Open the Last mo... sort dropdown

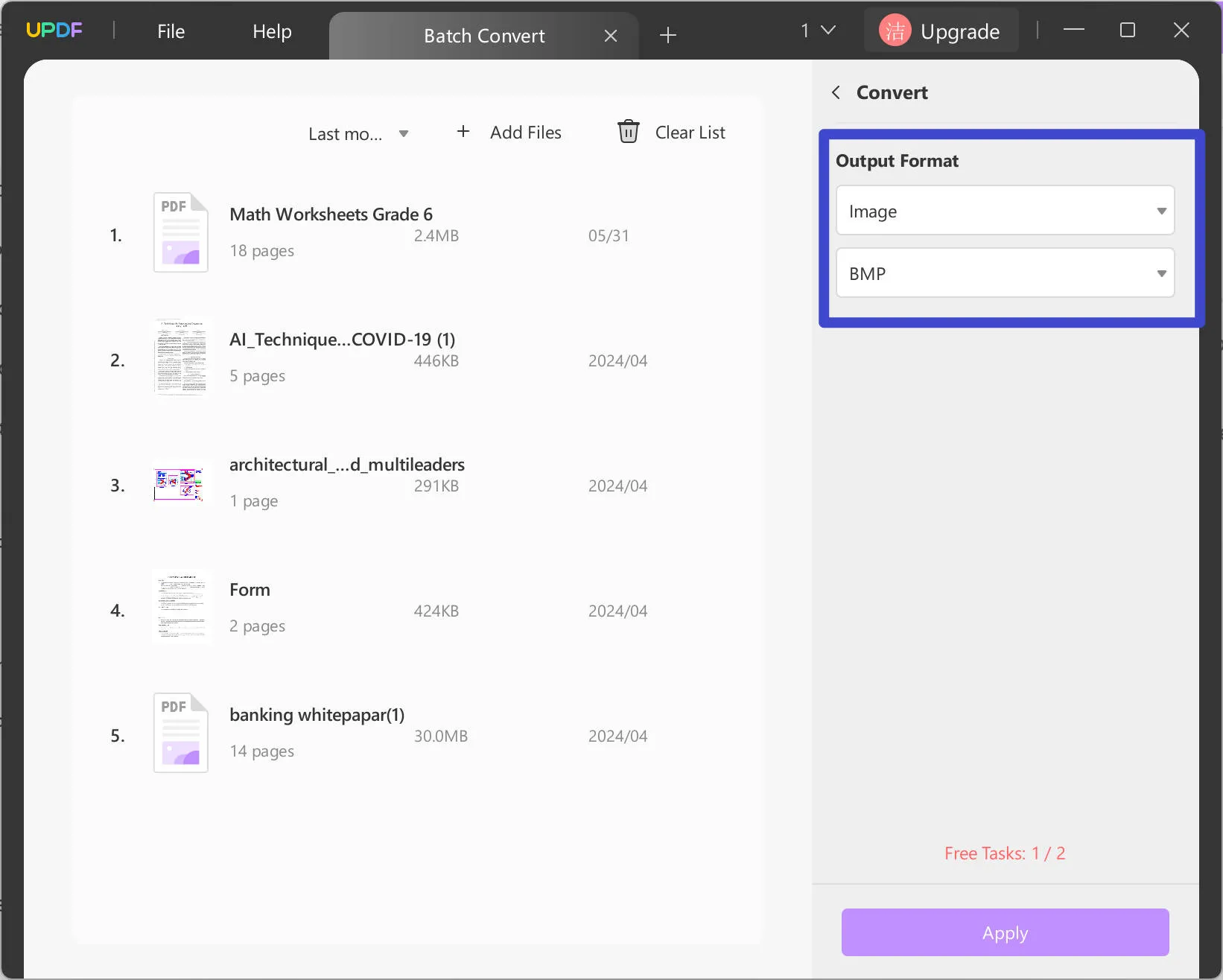pos(358,134)
